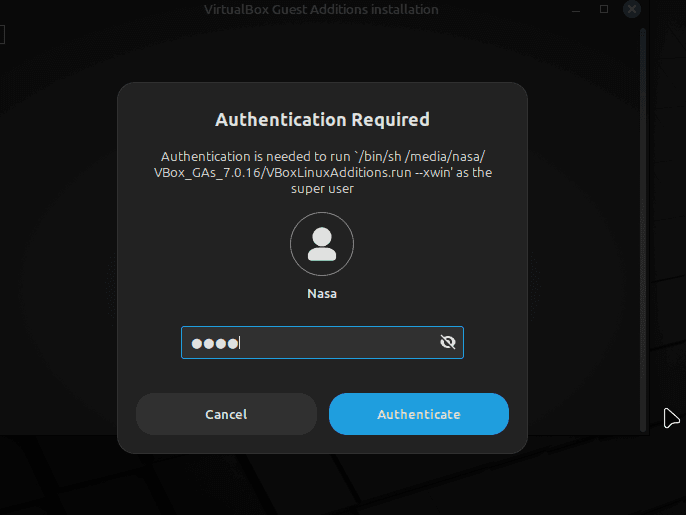Click the VBoxLinuxAdditions.run command description text
The height and width of the screenshot is (515, 686).
tap(323, 172)
